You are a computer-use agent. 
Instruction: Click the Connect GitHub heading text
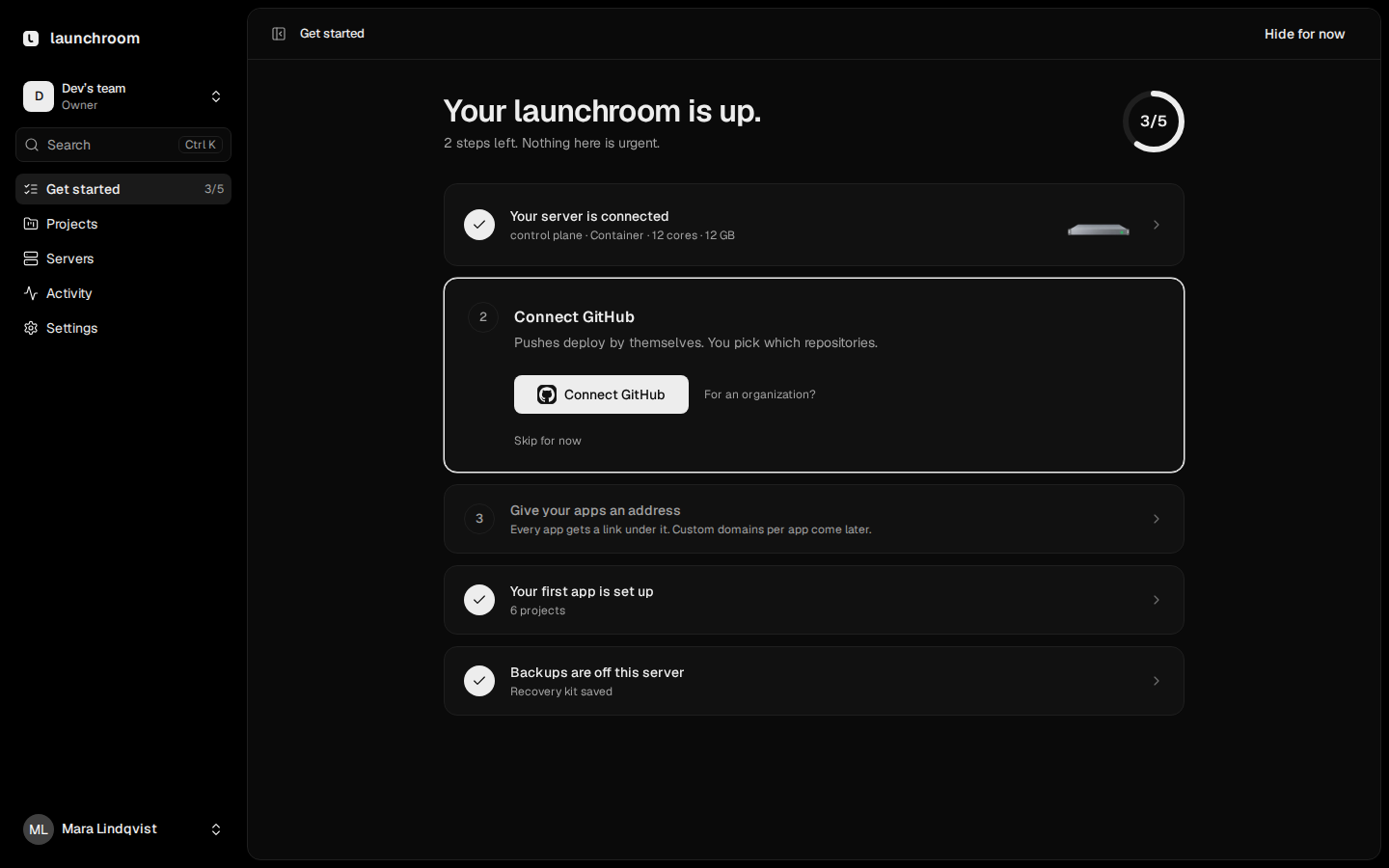point(574,317)
